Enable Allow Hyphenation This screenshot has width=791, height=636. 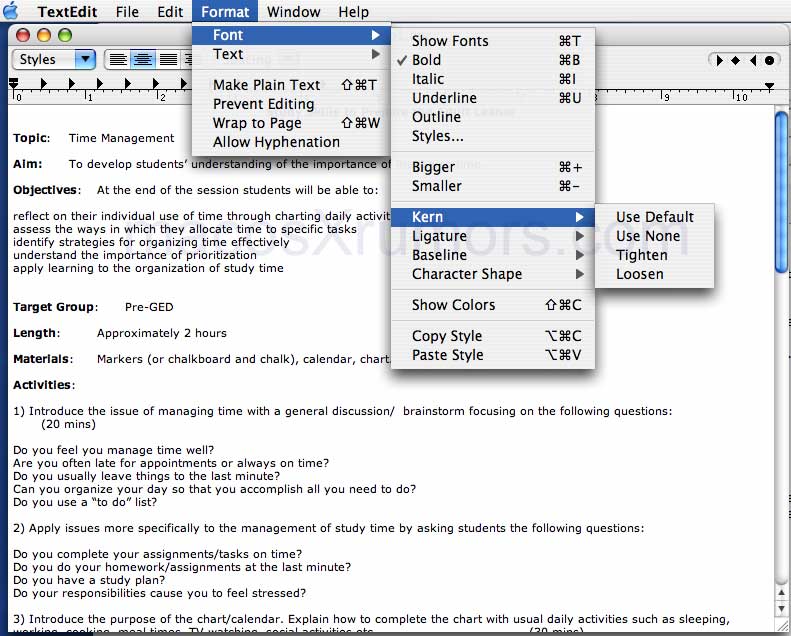pyautogui.click(x=291, y=142)
